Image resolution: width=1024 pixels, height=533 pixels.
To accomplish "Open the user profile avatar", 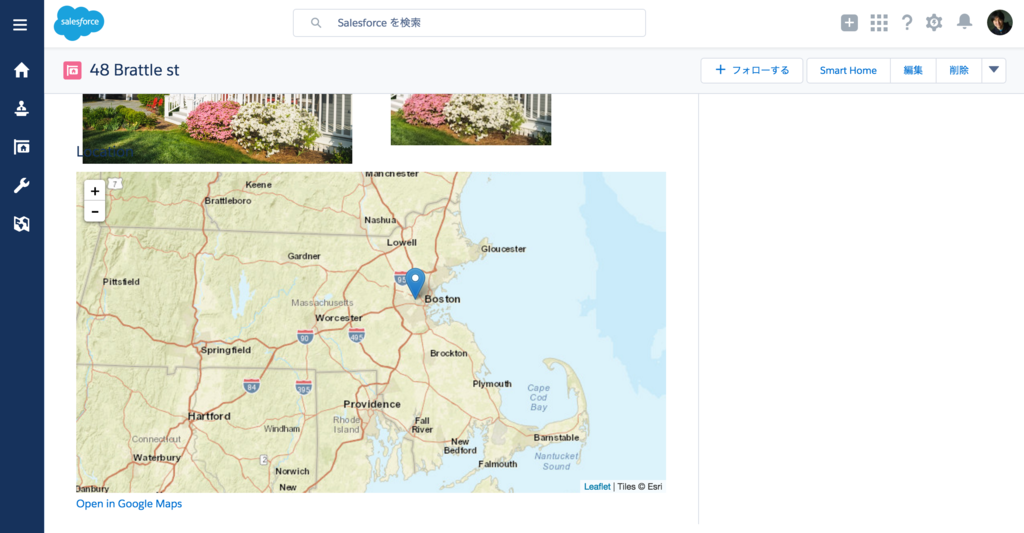I will coord(999,23).
